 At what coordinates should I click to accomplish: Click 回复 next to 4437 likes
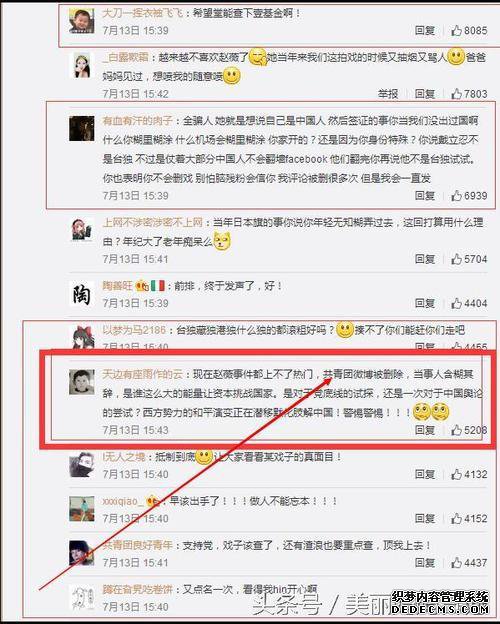tap(425, 562)
